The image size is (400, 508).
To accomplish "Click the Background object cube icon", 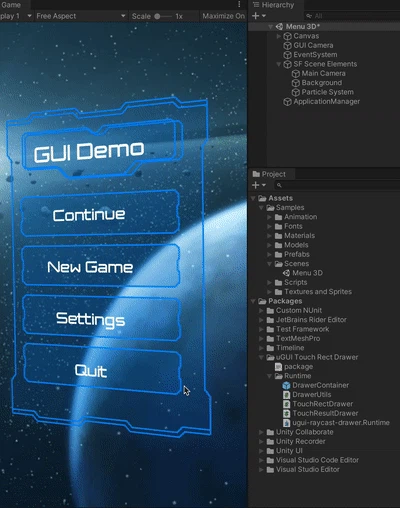I will point(296,83).
